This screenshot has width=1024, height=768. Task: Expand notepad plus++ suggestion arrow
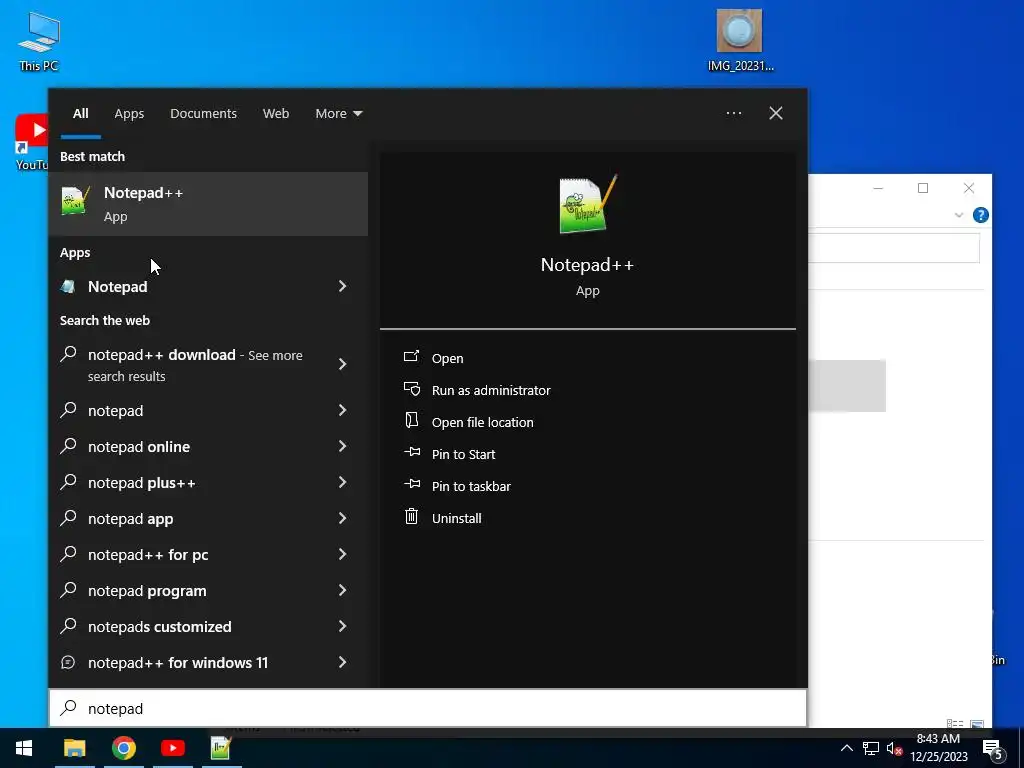click(x=343, y=482)
